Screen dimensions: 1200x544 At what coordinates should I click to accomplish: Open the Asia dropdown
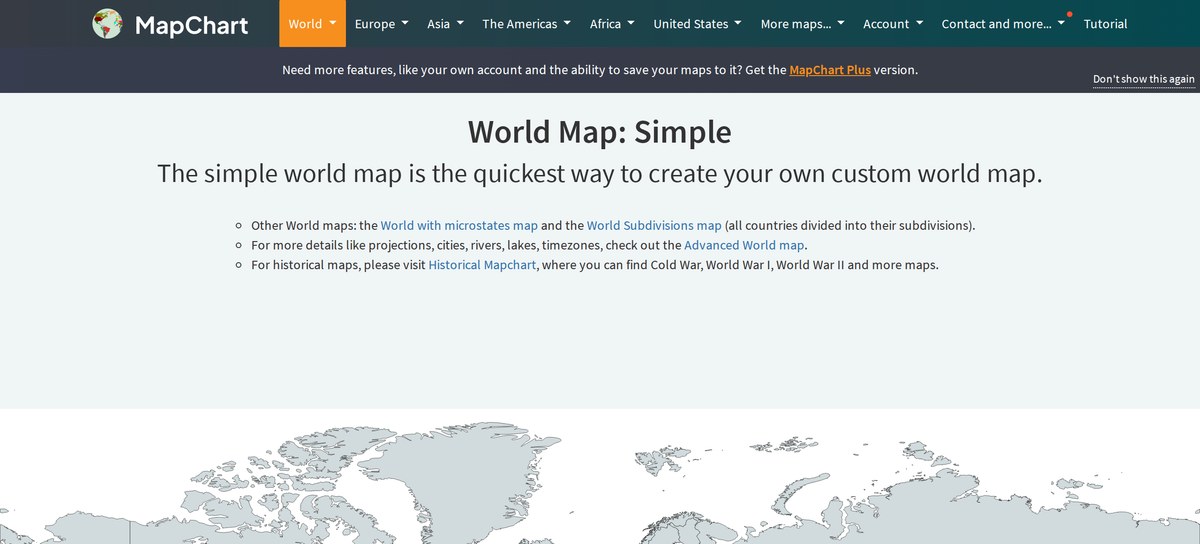pyautogui.click(x=445, y=24)
